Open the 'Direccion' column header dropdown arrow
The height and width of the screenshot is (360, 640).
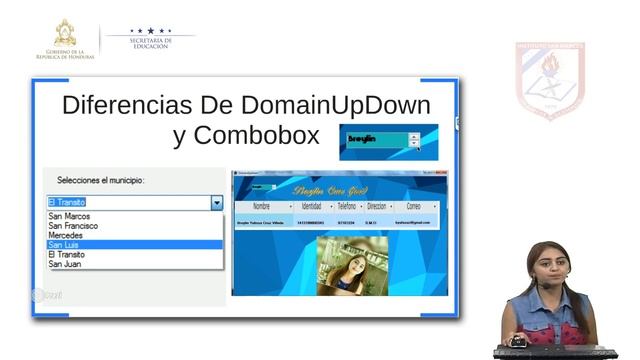391,207
